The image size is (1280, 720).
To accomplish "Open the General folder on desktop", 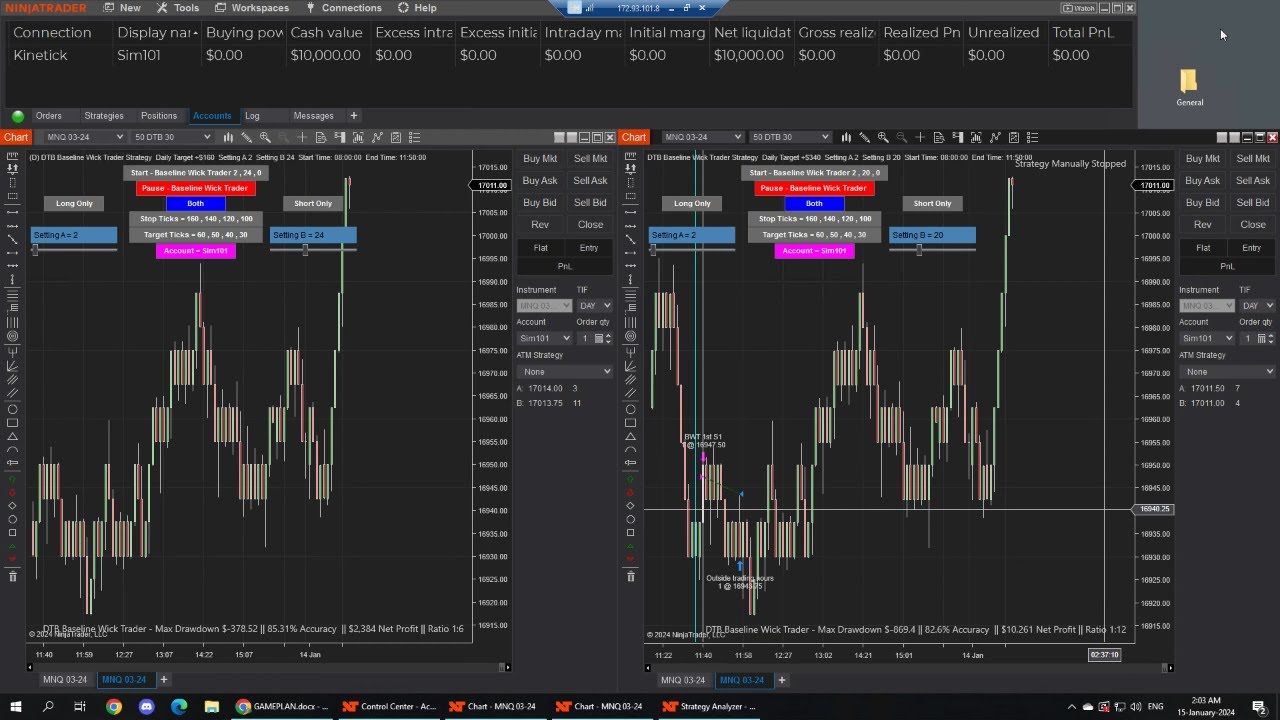I will pos(1189,87).
